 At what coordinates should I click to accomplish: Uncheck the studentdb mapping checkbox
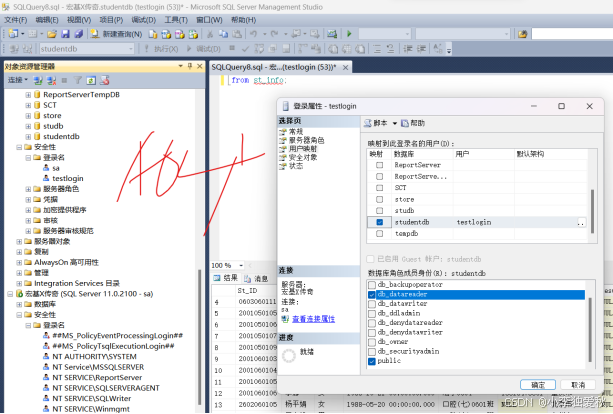[x=379, y=222]
